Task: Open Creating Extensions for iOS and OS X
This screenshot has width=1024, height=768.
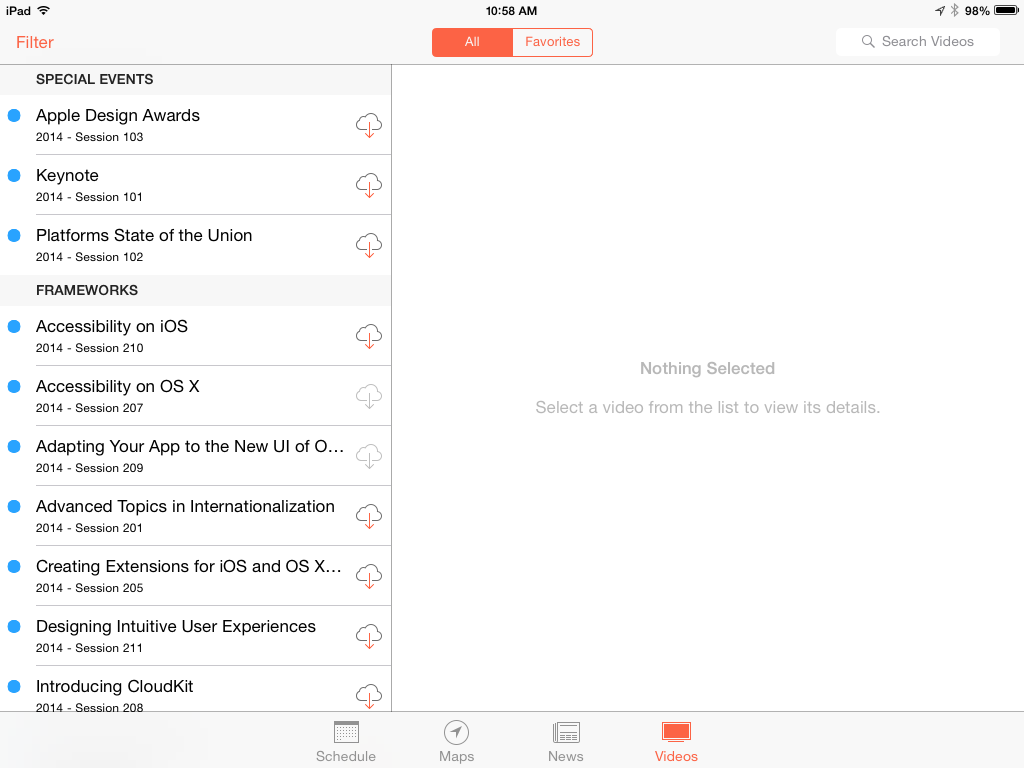Action: (x=196, y=576)
